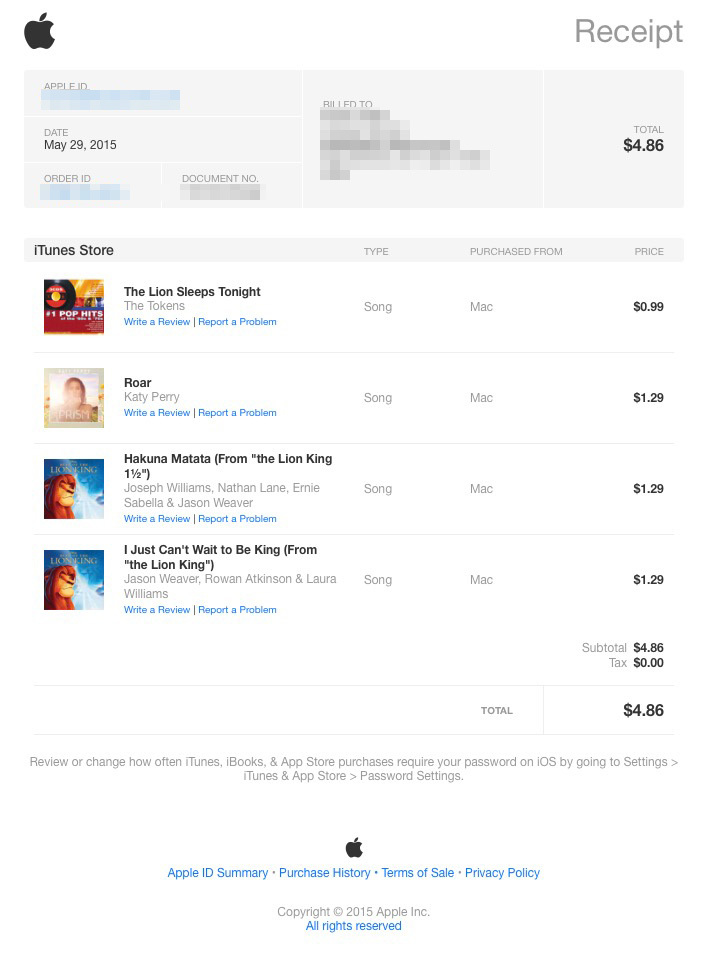Open the I Just Can't Wait to Be King artwork
The height and width of the screenshot is (953, 706).
[x=73, y=579]
